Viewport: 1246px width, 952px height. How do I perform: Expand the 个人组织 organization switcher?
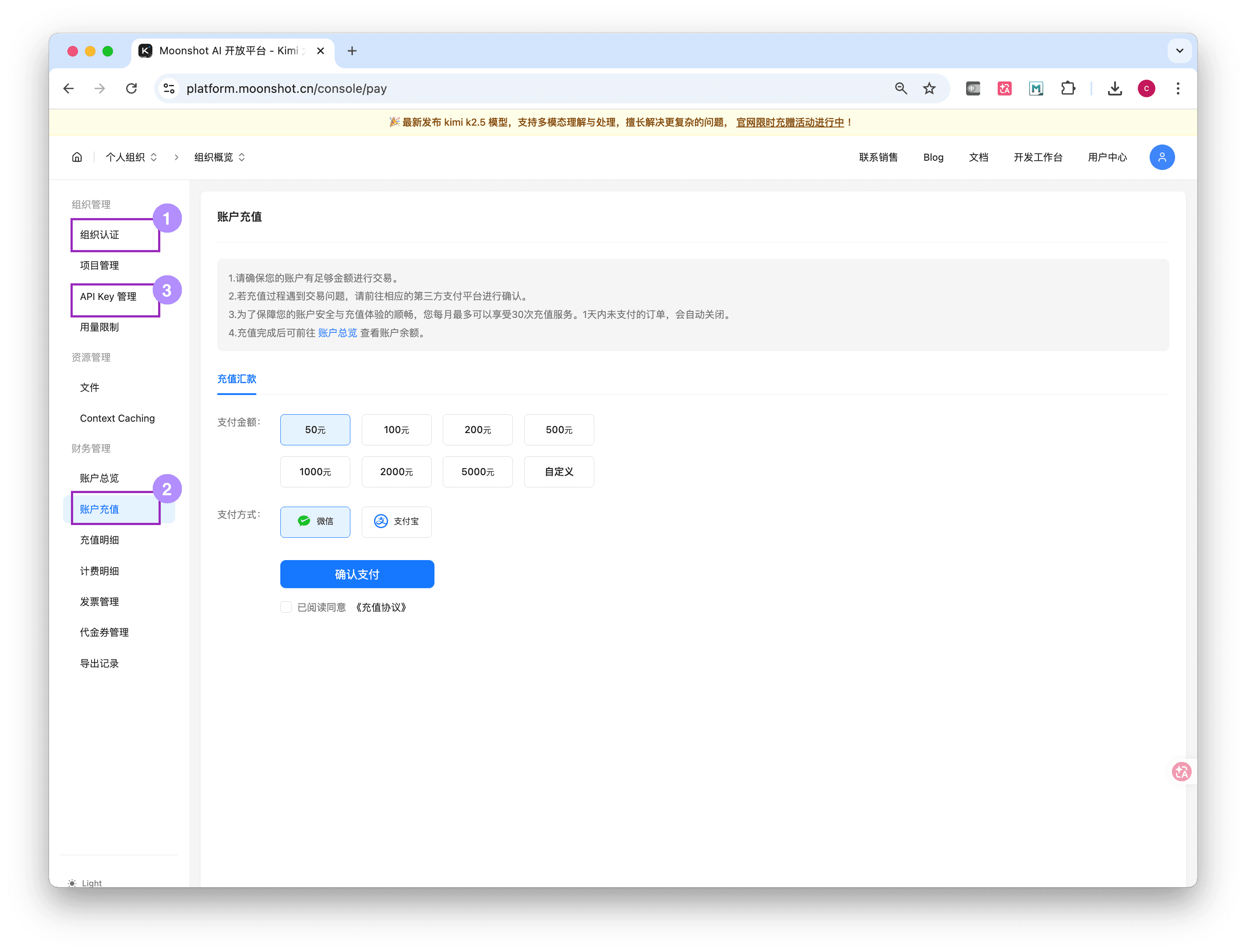click(x=131, y=157)
